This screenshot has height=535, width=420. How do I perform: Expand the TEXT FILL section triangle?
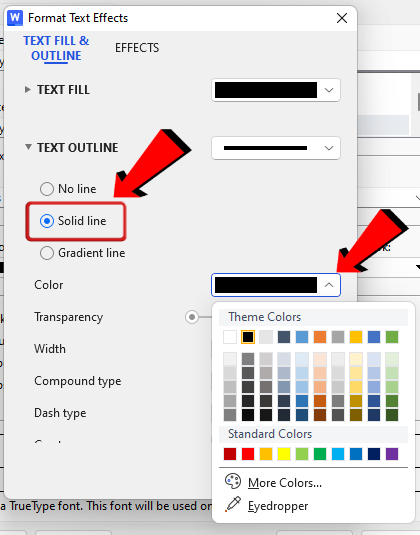pyautogui.click(x=28, y=90)
